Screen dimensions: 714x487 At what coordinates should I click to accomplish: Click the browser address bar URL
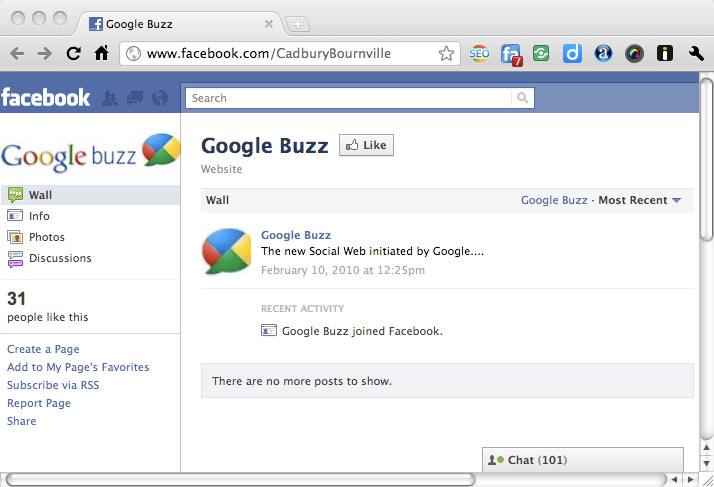click(x=269, y=54)
